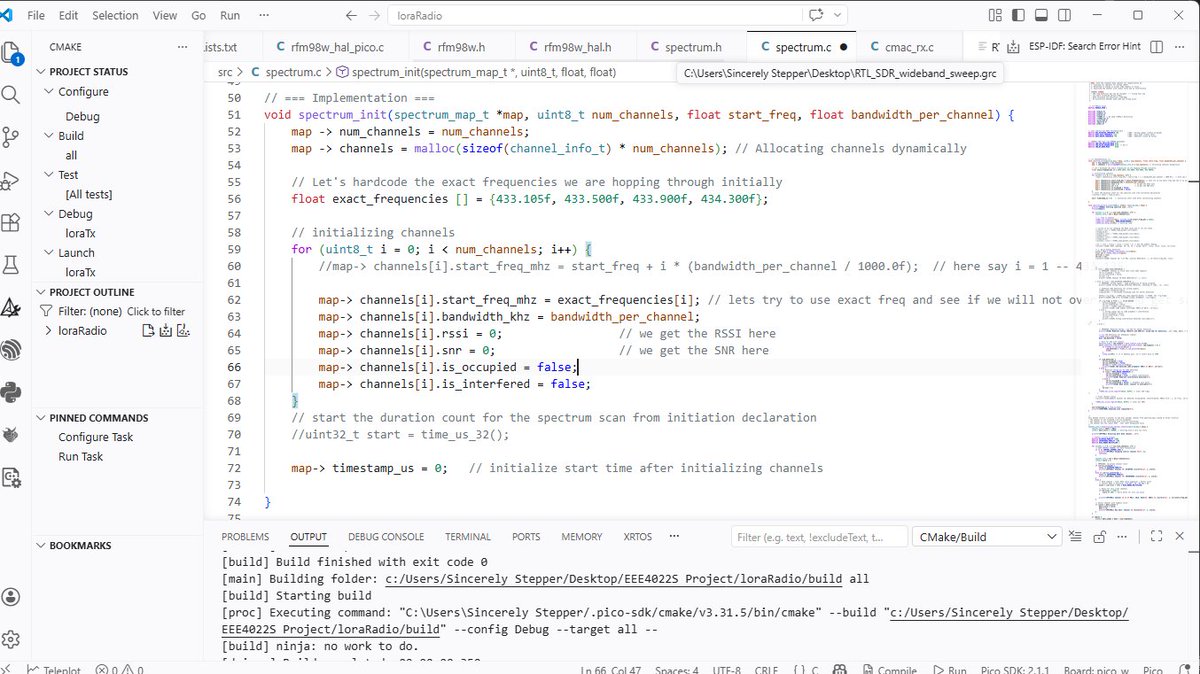Open the Edit menu
Viewport: 1200px width, 674px height.
coord(68,16)
